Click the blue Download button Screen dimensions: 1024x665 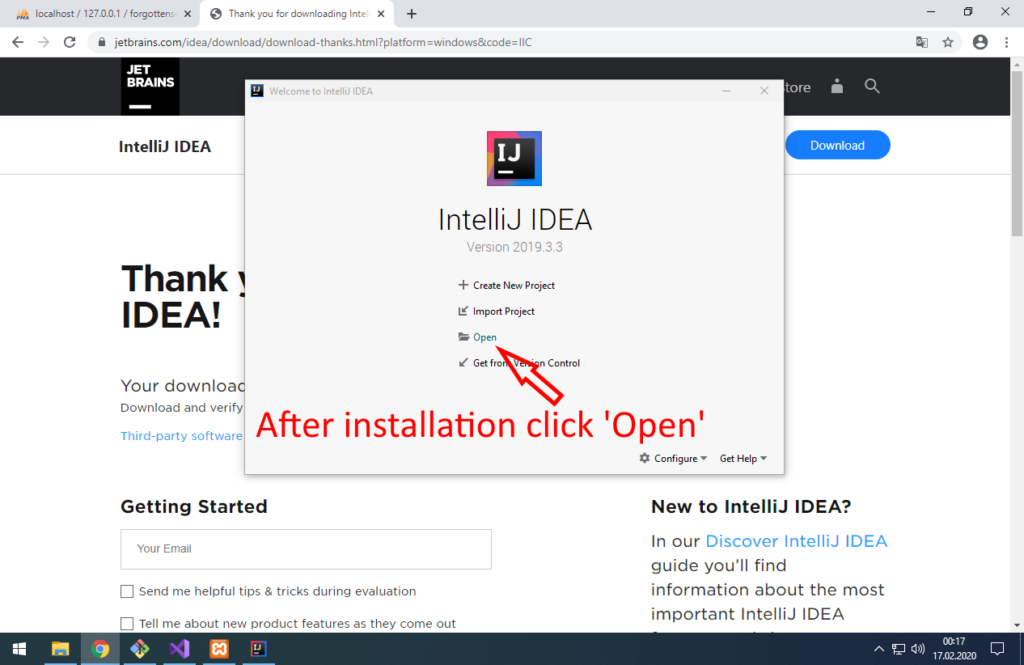click(x=837, y=145)
